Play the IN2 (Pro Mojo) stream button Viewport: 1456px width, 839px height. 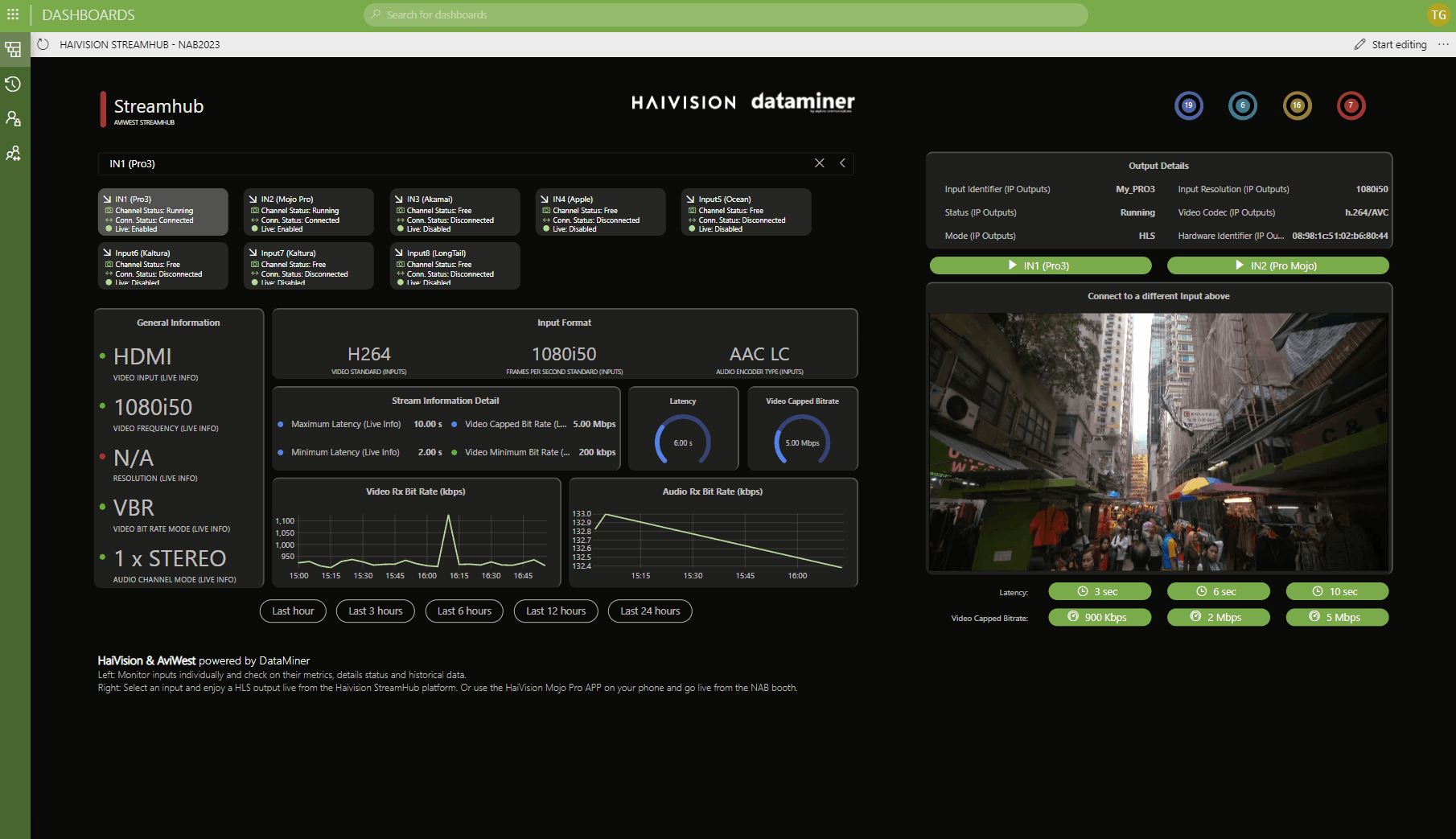tap(1277, 265)
